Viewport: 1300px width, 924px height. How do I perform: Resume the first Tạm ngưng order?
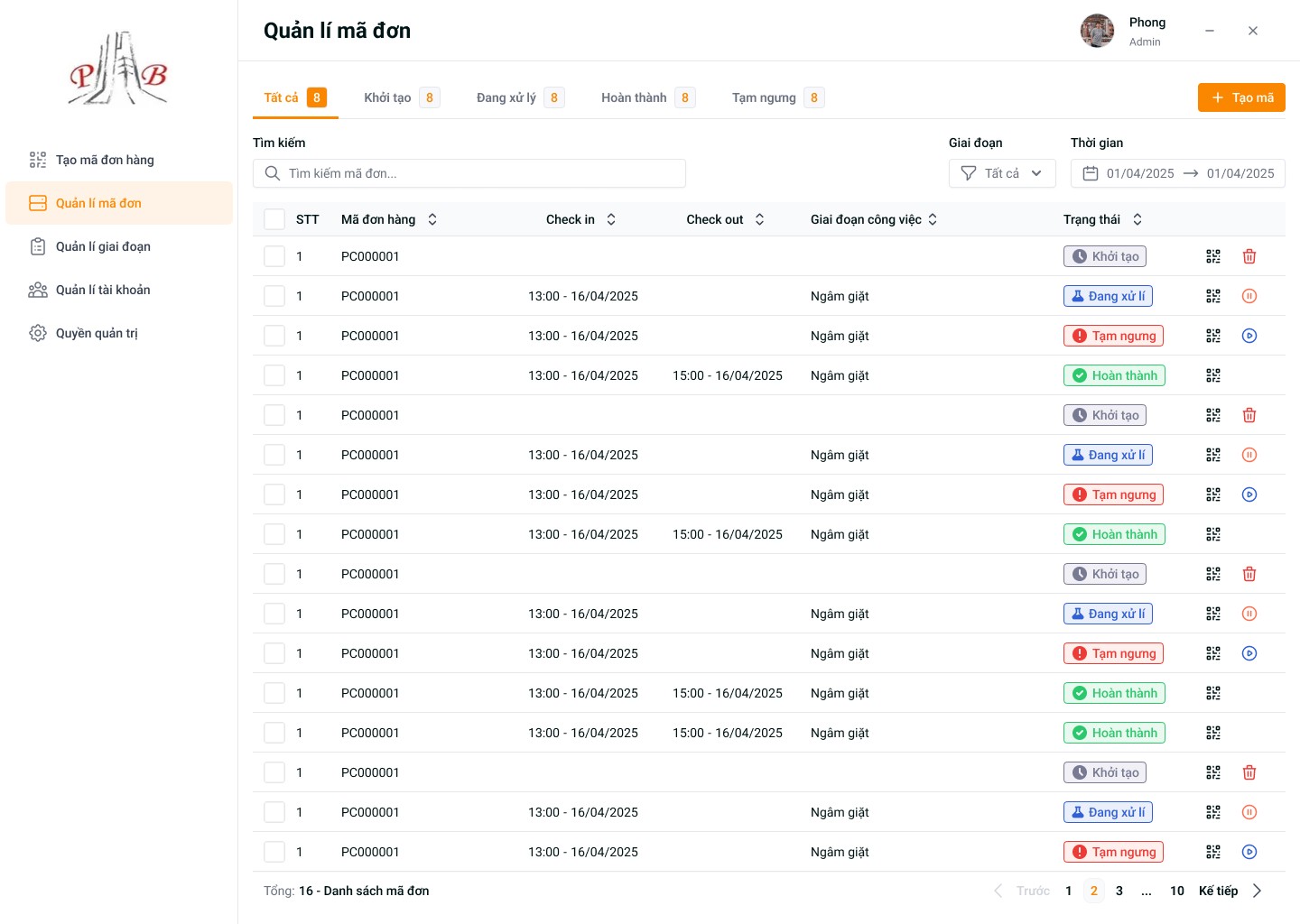point(1249,336)
